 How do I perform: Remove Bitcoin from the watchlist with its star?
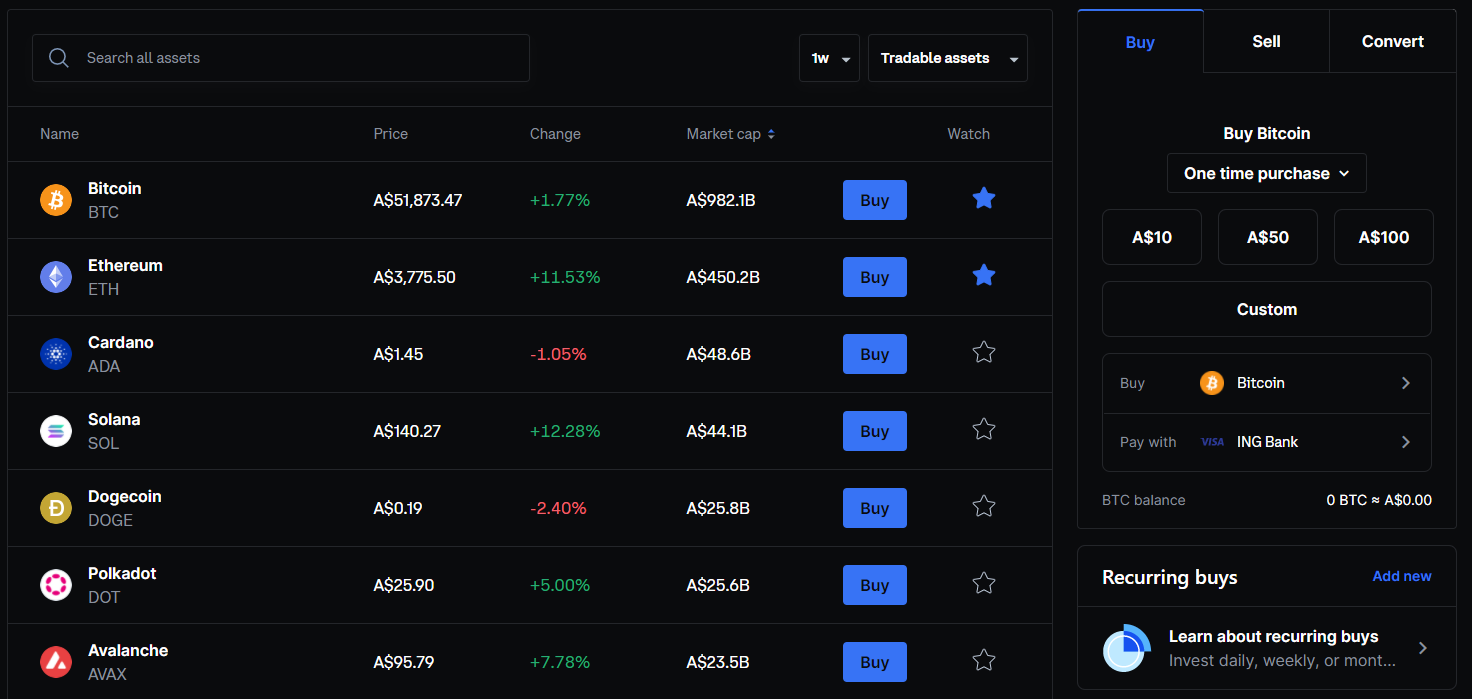pyautogui.click(x=984, y=199)
